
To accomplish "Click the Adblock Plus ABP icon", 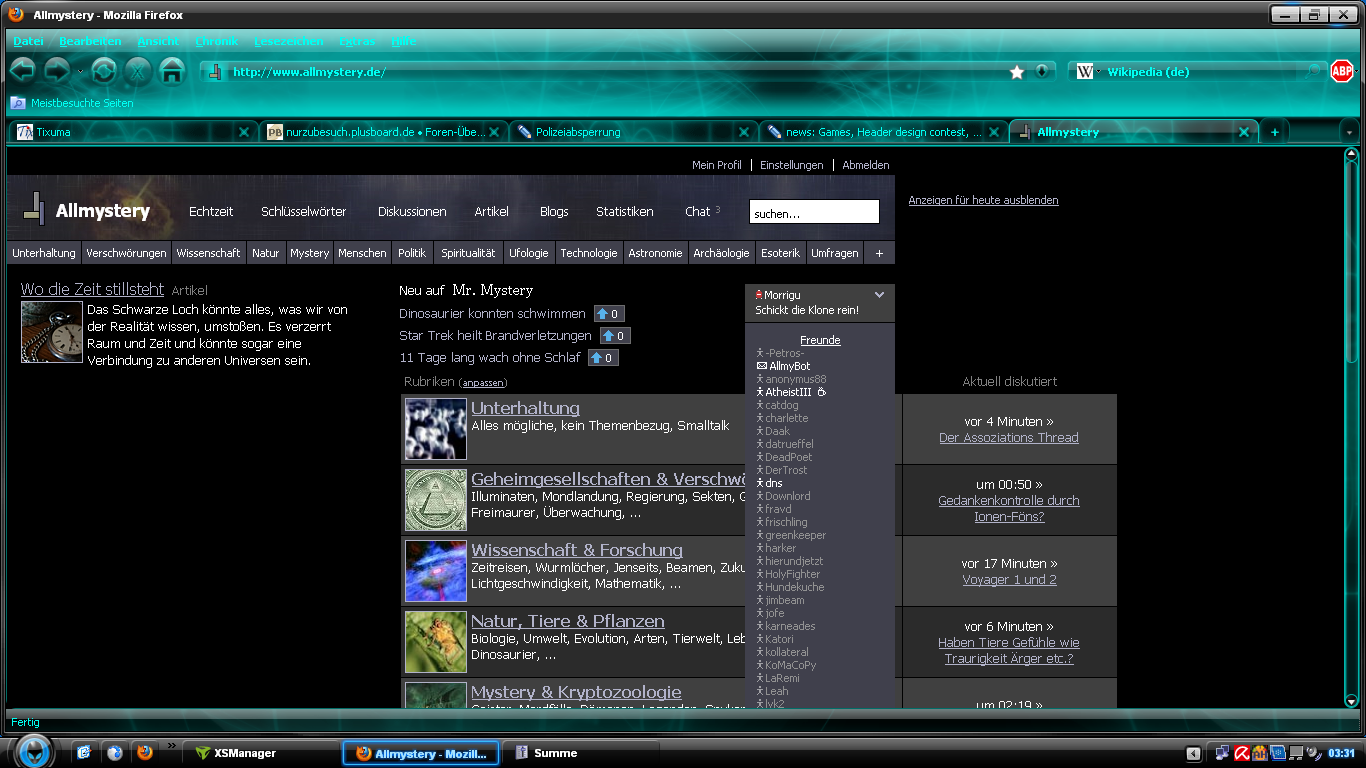I will 1341,71.
